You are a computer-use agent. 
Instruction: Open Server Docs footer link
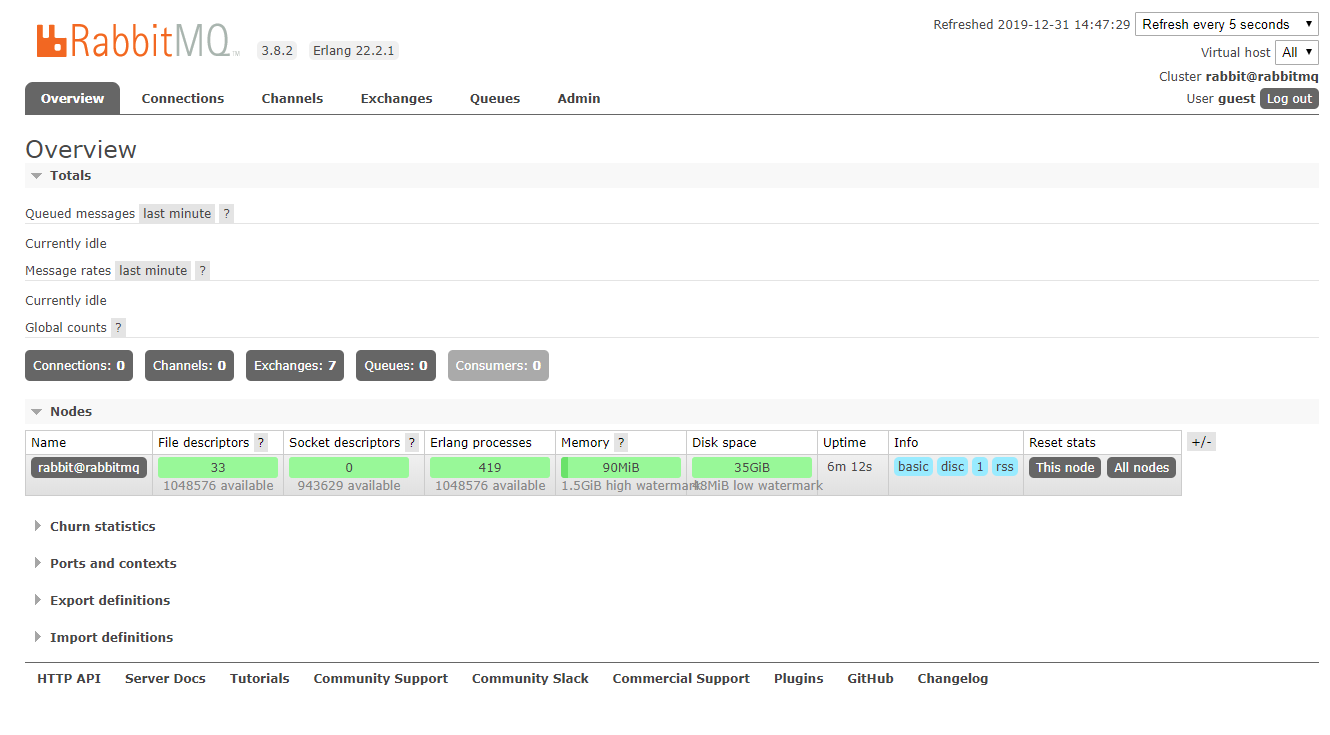(165, 678)
